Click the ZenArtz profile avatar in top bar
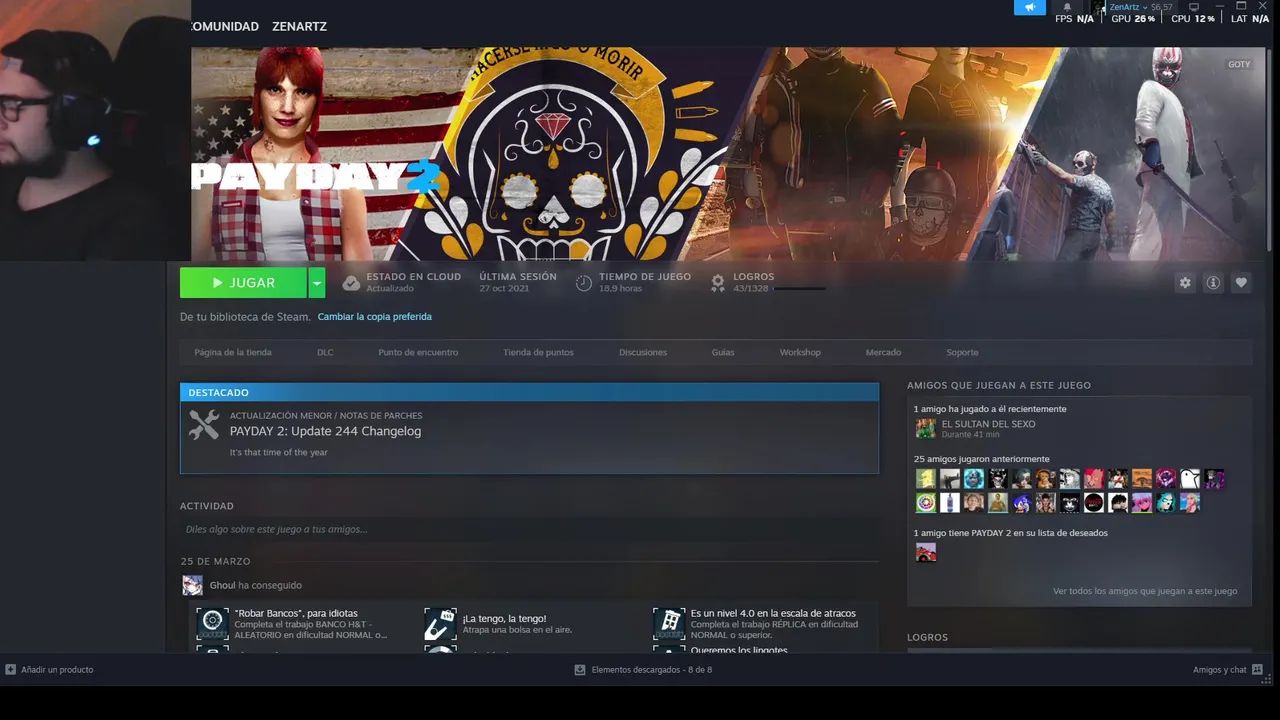The image size is (1280, 720). pos(1099,7)
